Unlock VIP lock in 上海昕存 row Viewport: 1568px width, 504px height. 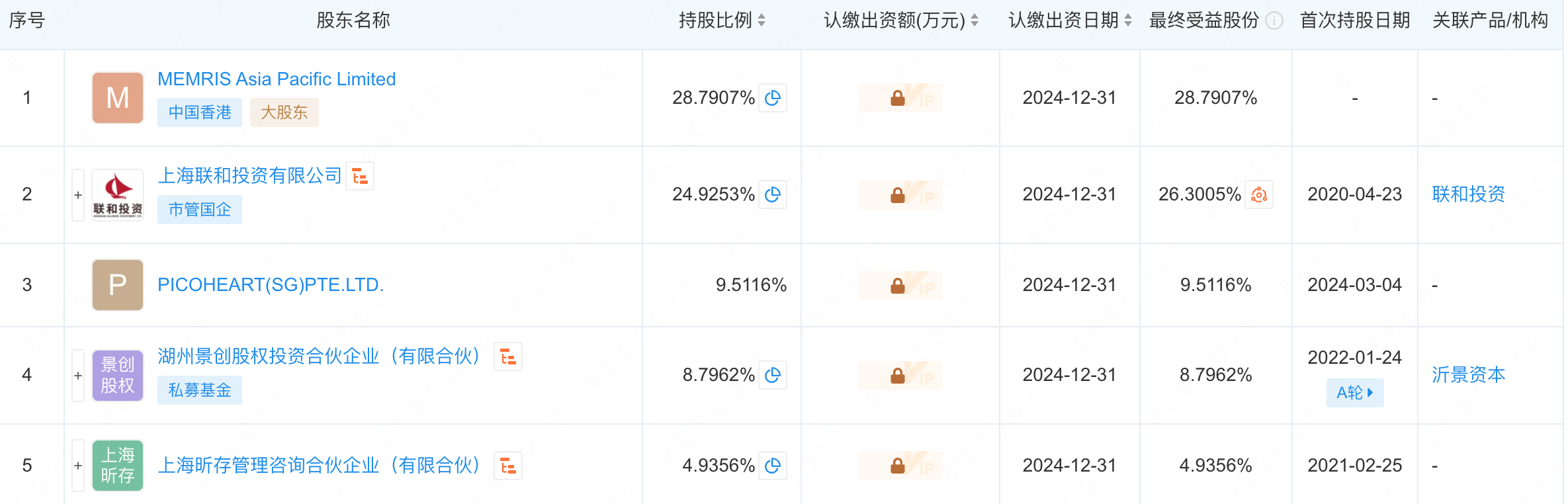pos(900,466)
